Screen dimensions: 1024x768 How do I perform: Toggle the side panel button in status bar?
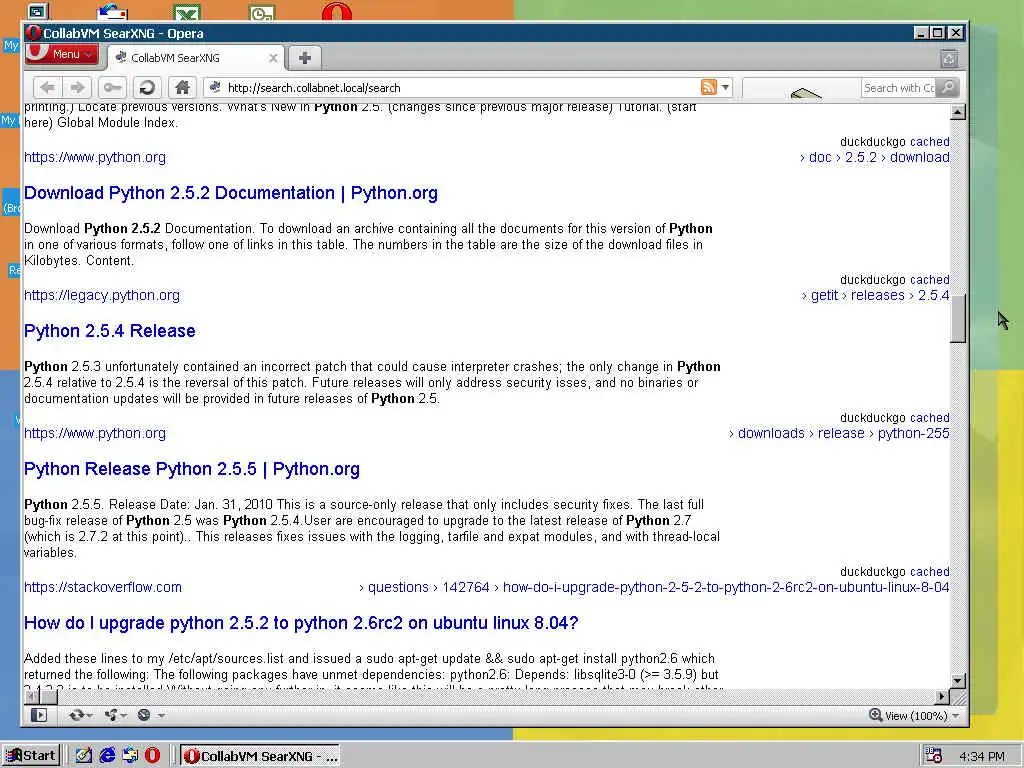pos(39,715)
